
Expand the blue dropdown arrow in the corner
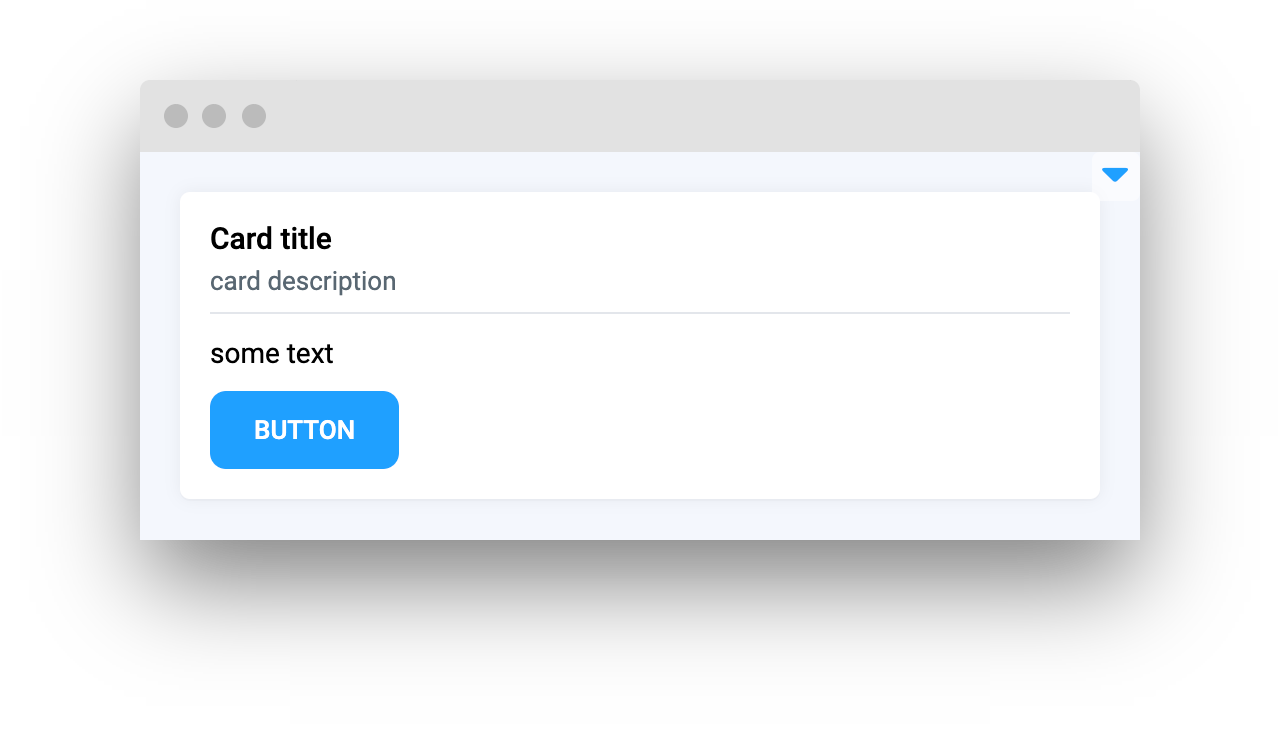click(x=1115, y=175)
